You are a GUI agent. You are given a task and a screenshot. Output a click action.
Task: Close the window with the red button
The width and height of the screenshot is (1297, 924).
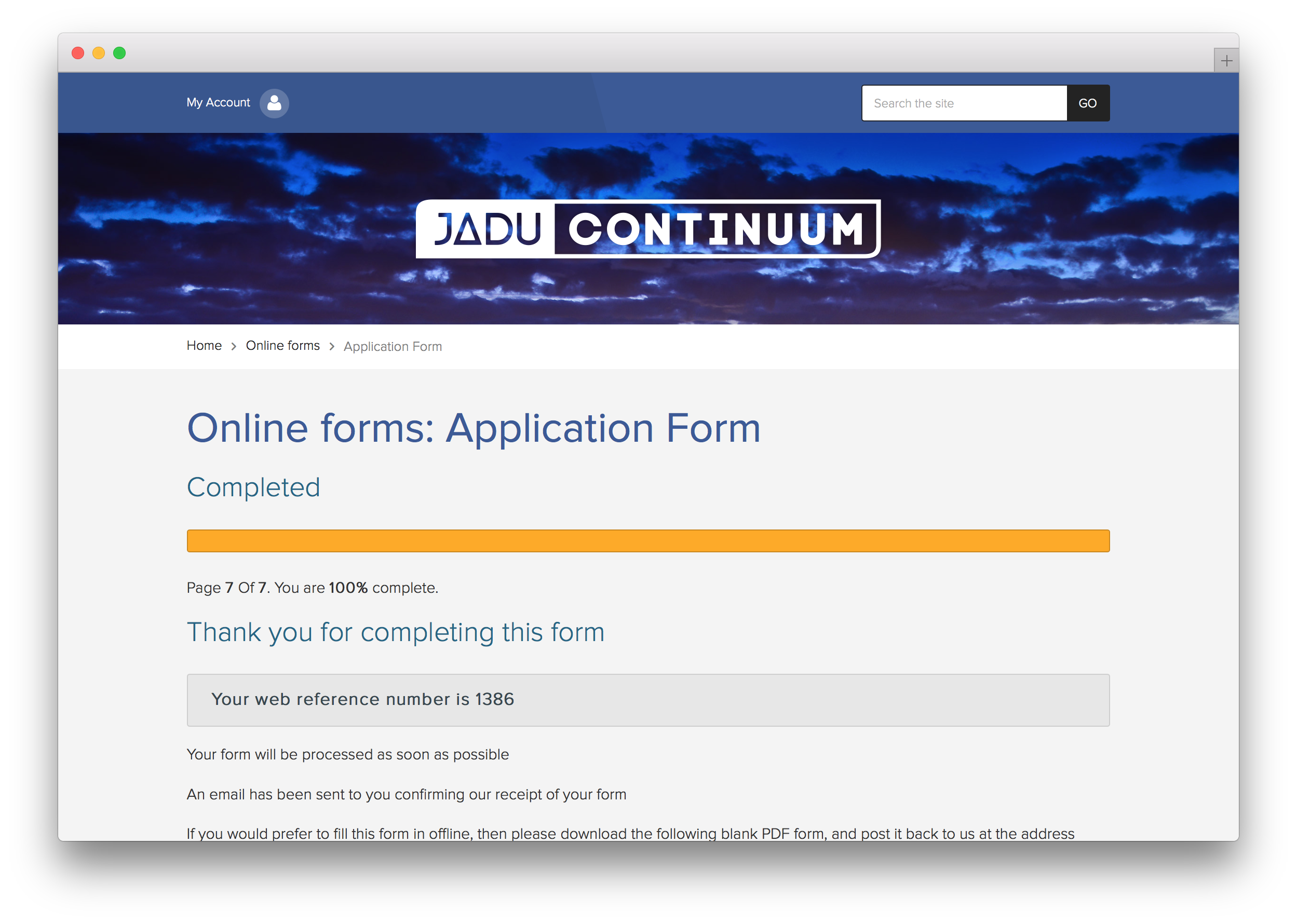pyautogui.click(x=78, y=53)
